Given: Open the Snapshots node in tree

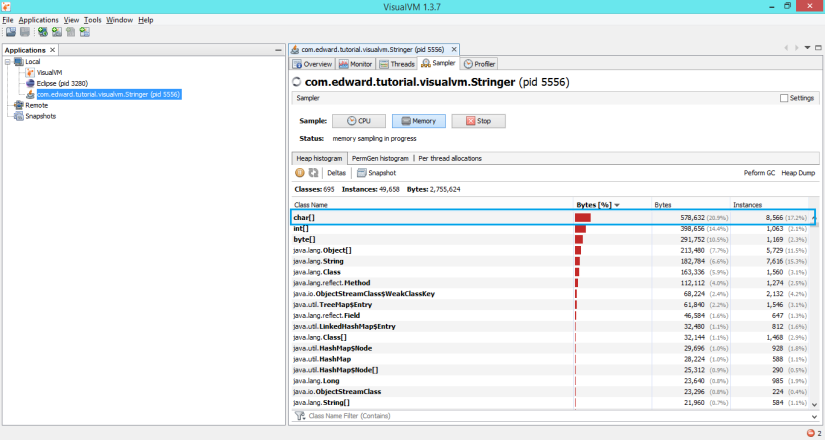Looking at the screenshot, I should point(40,116).
